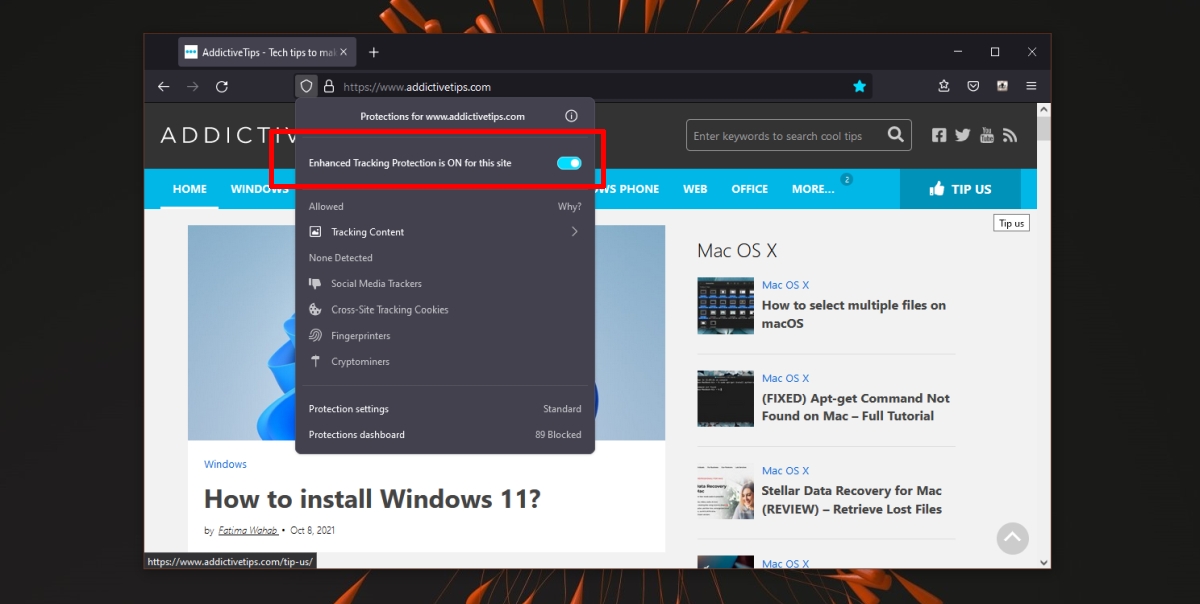Click Social Media Trackers entry
1200x604 pixels.
376,284
